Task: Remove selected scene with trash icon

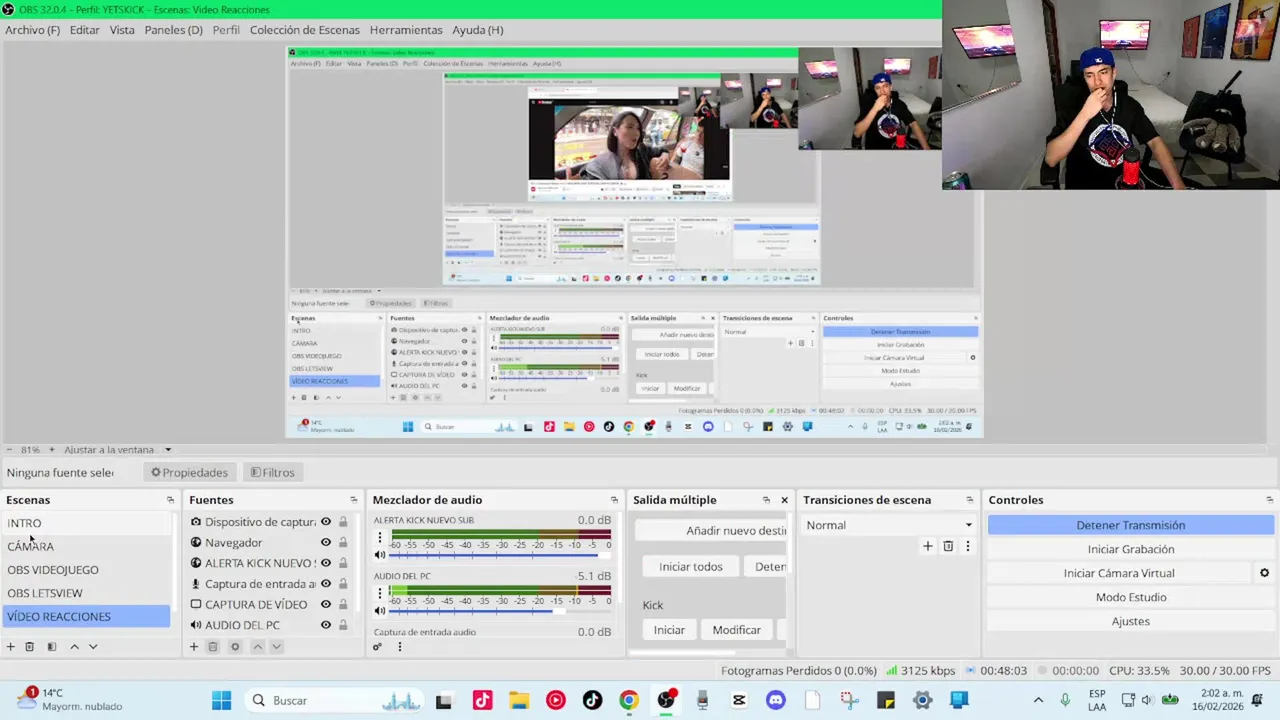Action: click(x=30, y=647)
